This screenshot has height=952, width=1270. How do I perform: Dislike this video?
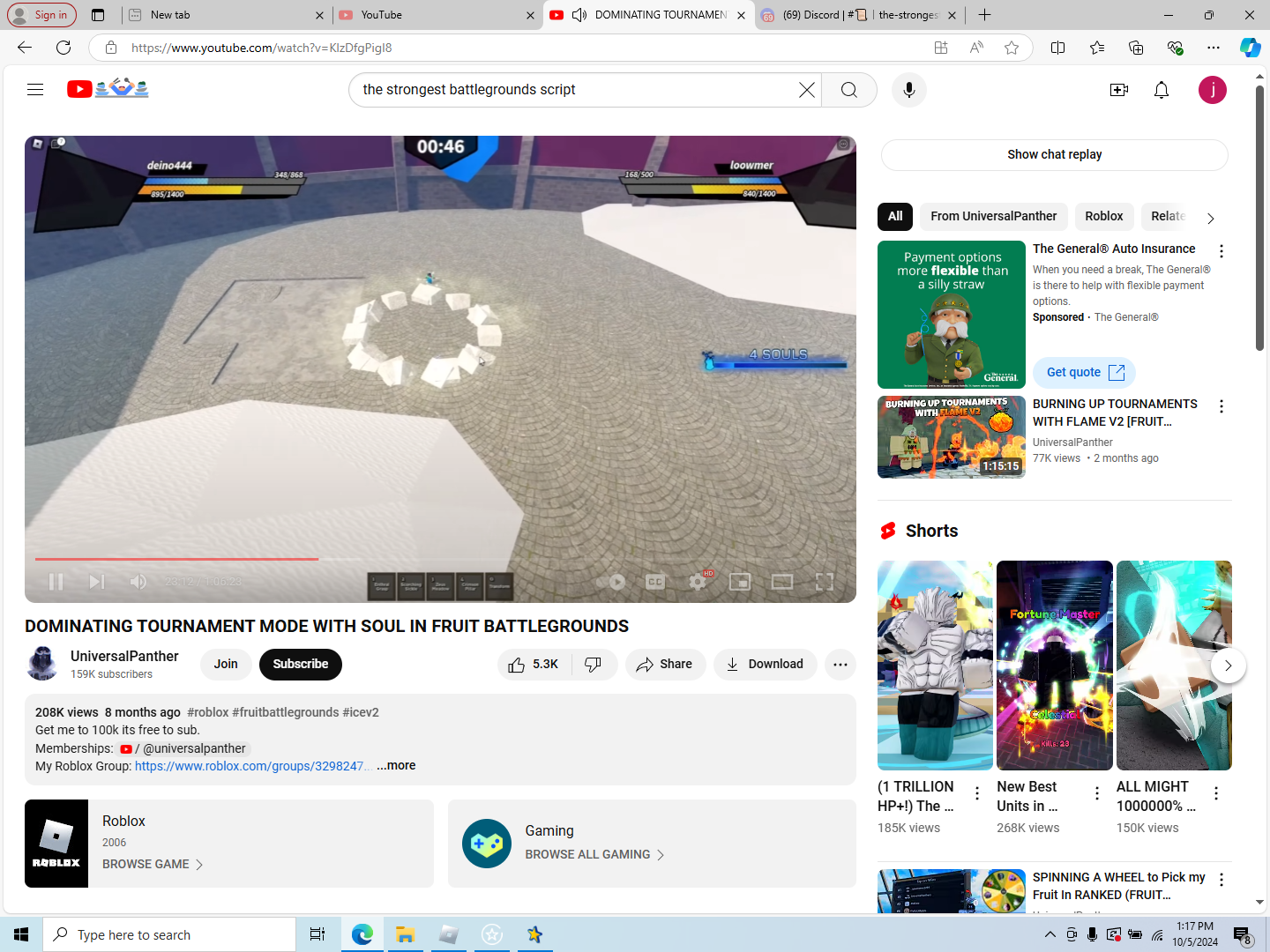(x=594, y=665)
